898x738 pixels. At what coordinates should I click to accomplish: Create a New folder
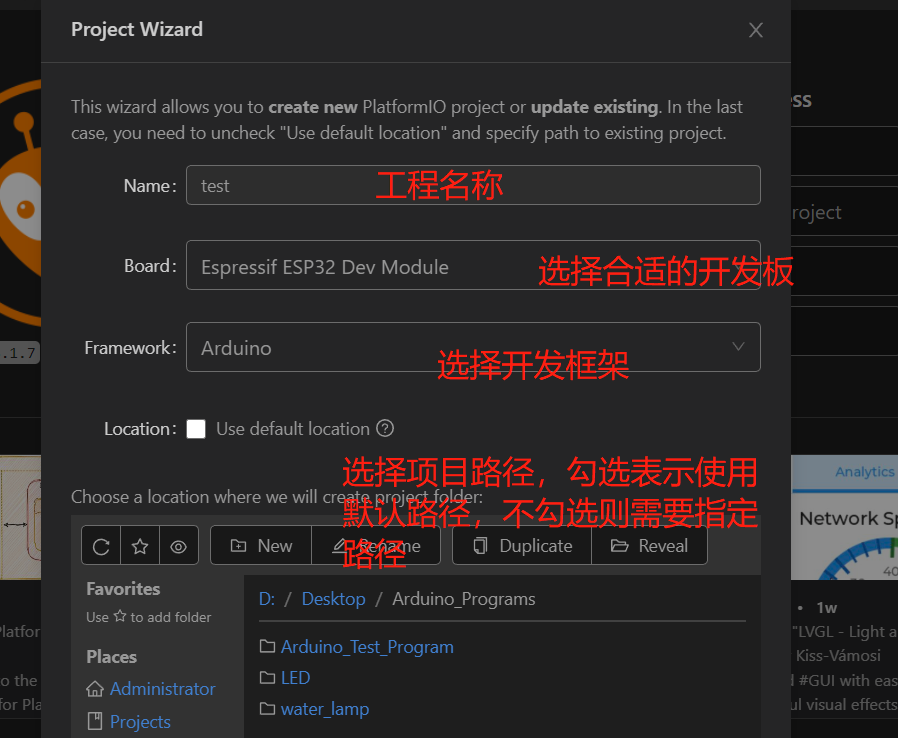click(x=261, y=546)
